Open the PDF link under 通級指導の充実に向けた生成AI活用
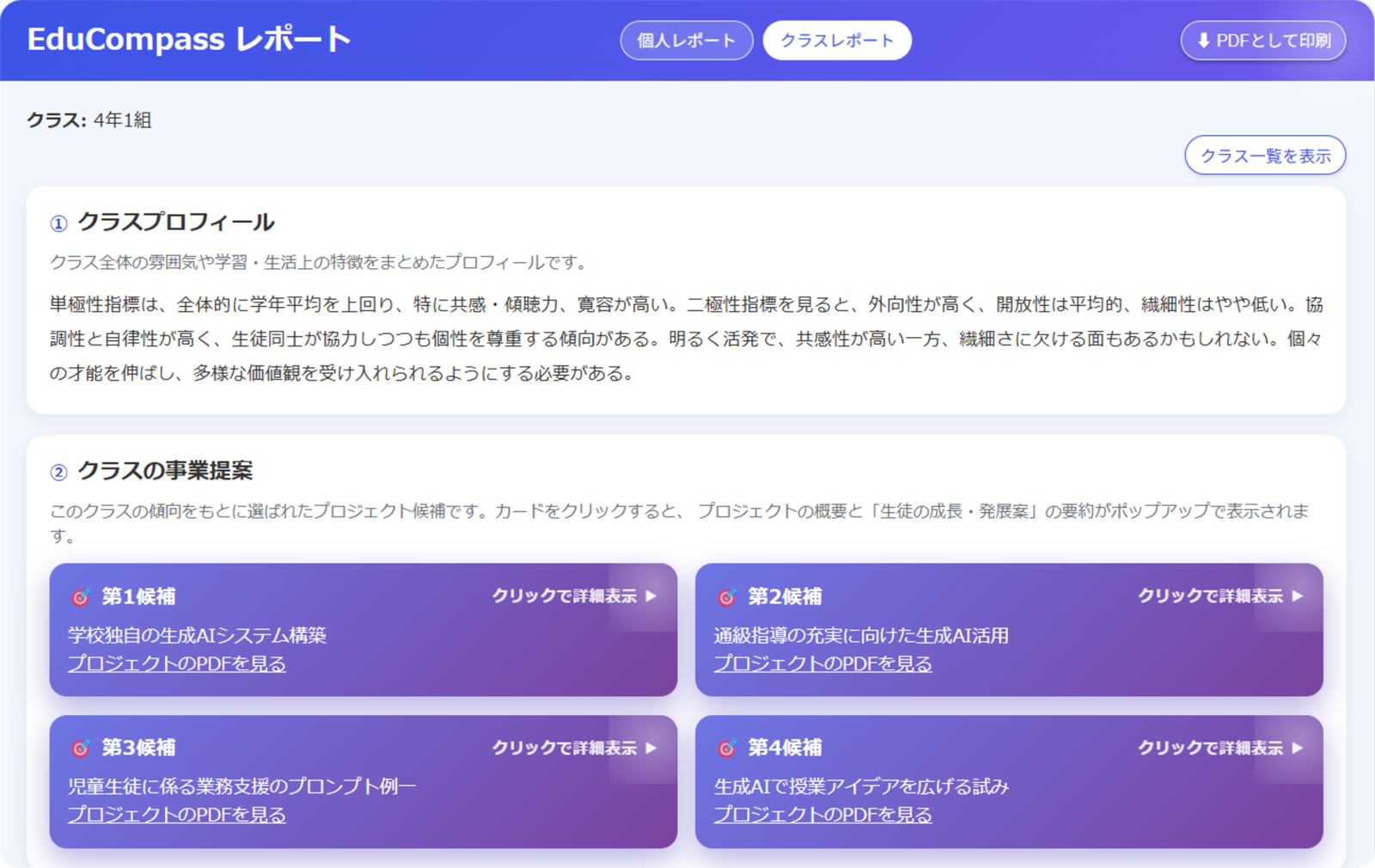Viewport: 1375px width, 868px height. coord(822,663)
